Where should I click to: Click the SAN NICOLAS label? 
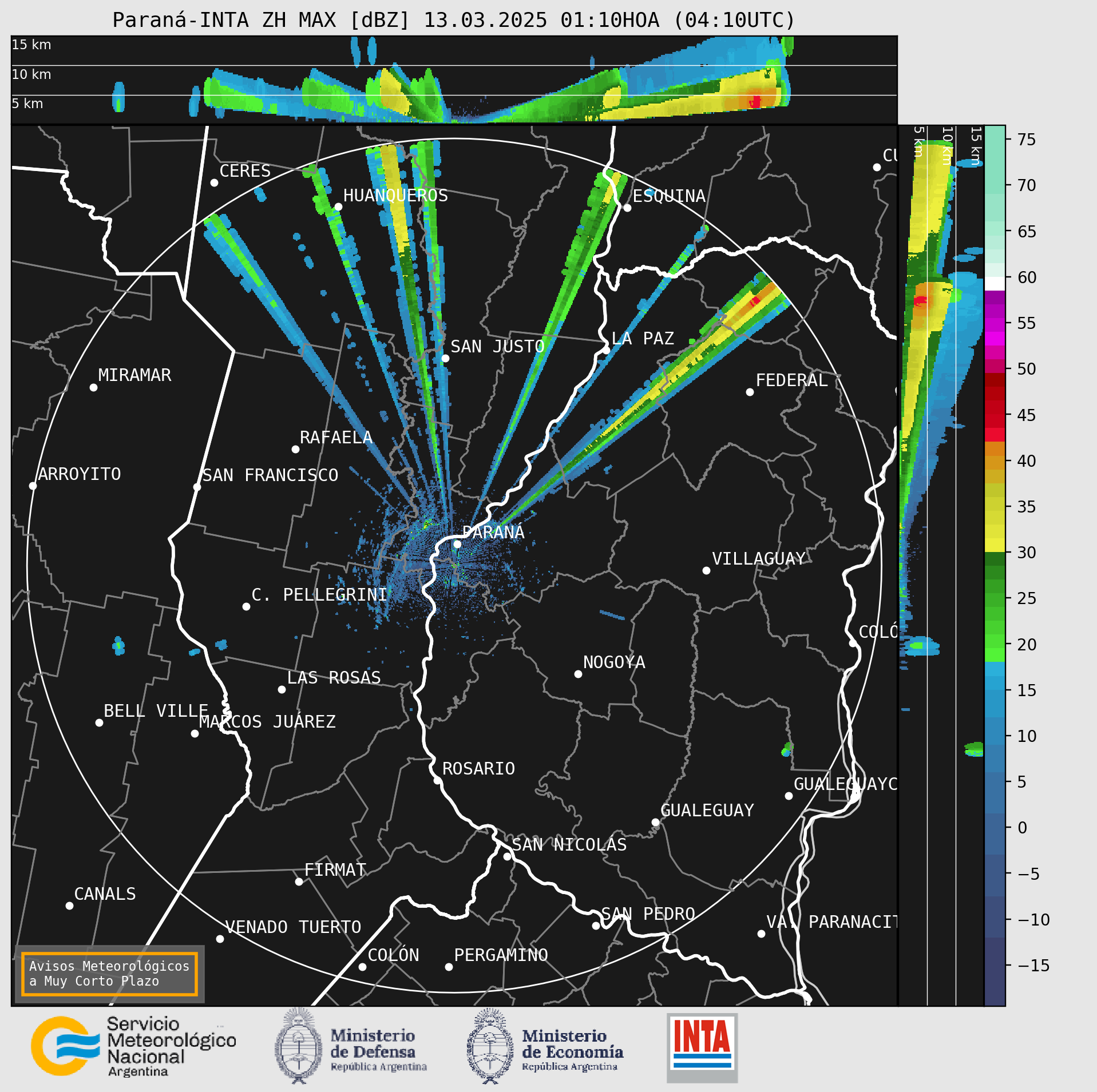569,844
